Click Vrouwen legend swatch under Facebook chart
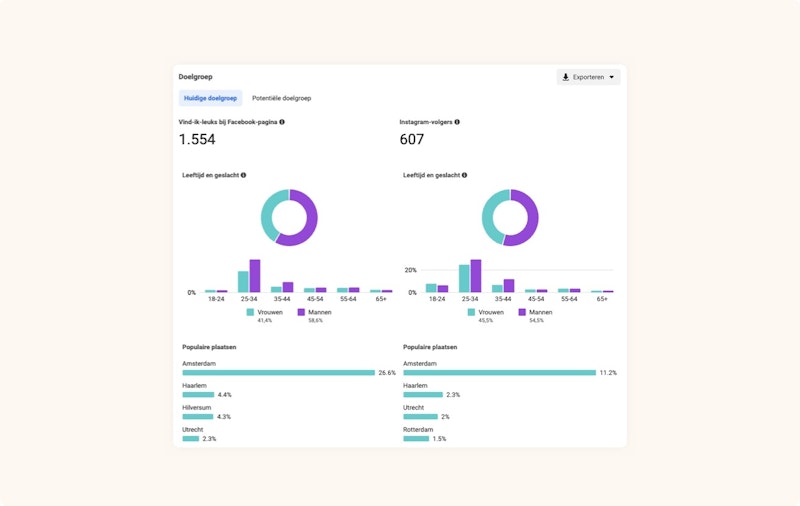 click(250, 312)
